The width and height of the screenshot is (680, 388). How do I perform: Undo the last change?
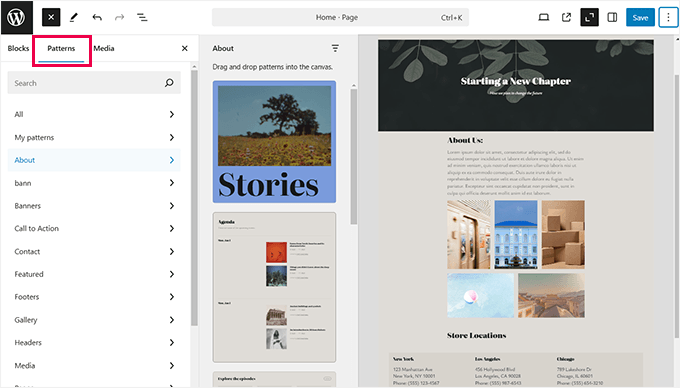[97, 17]
